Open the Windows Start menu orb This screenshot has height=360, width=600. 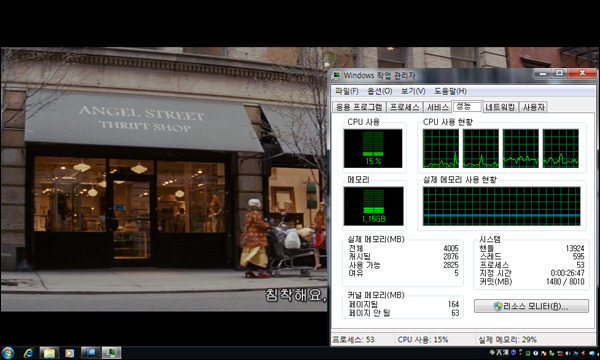[x=8, y=353]
